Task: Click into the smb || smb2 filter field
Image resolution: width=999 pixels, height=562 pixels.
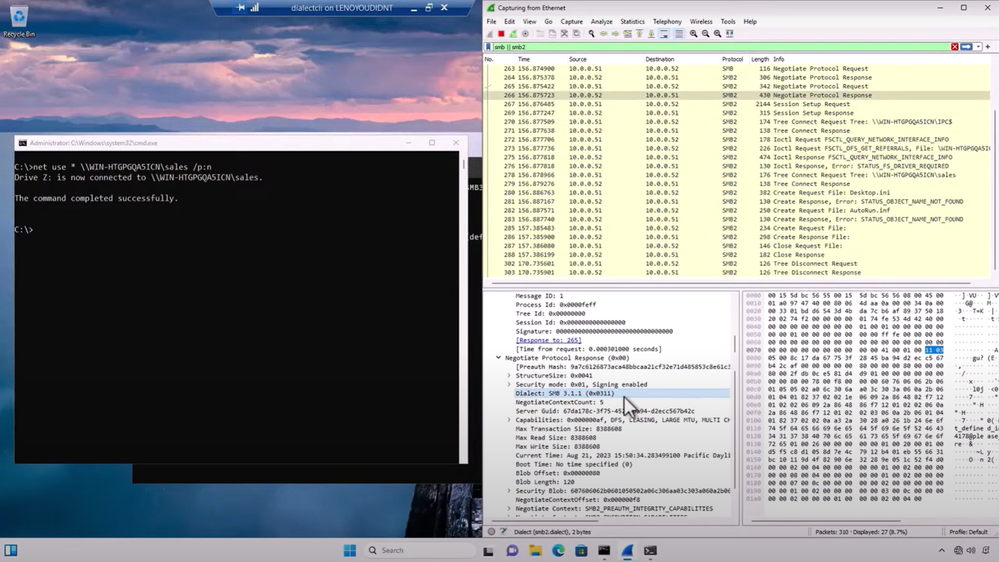Action: 720,47
